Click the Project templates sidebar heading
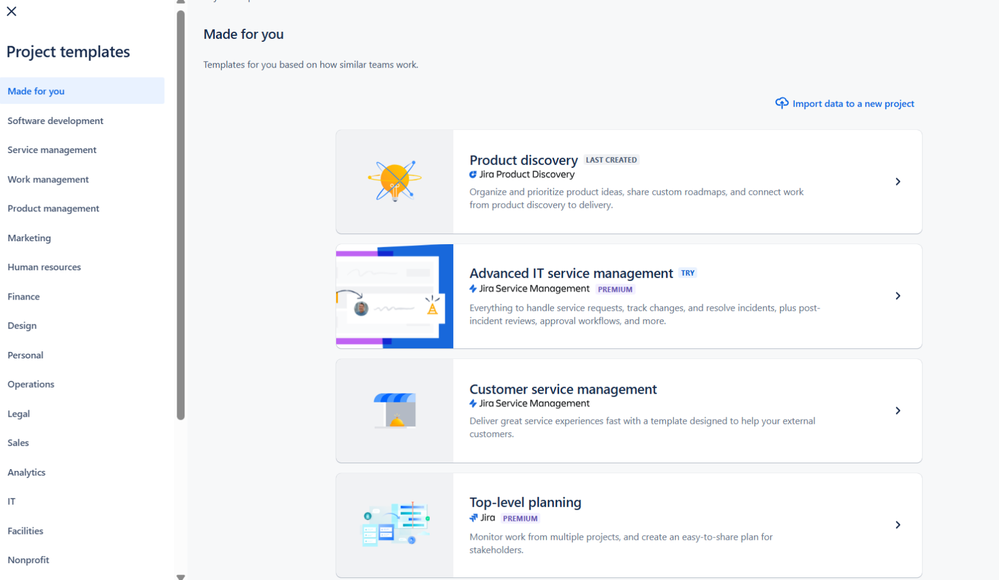 [68, 52]
